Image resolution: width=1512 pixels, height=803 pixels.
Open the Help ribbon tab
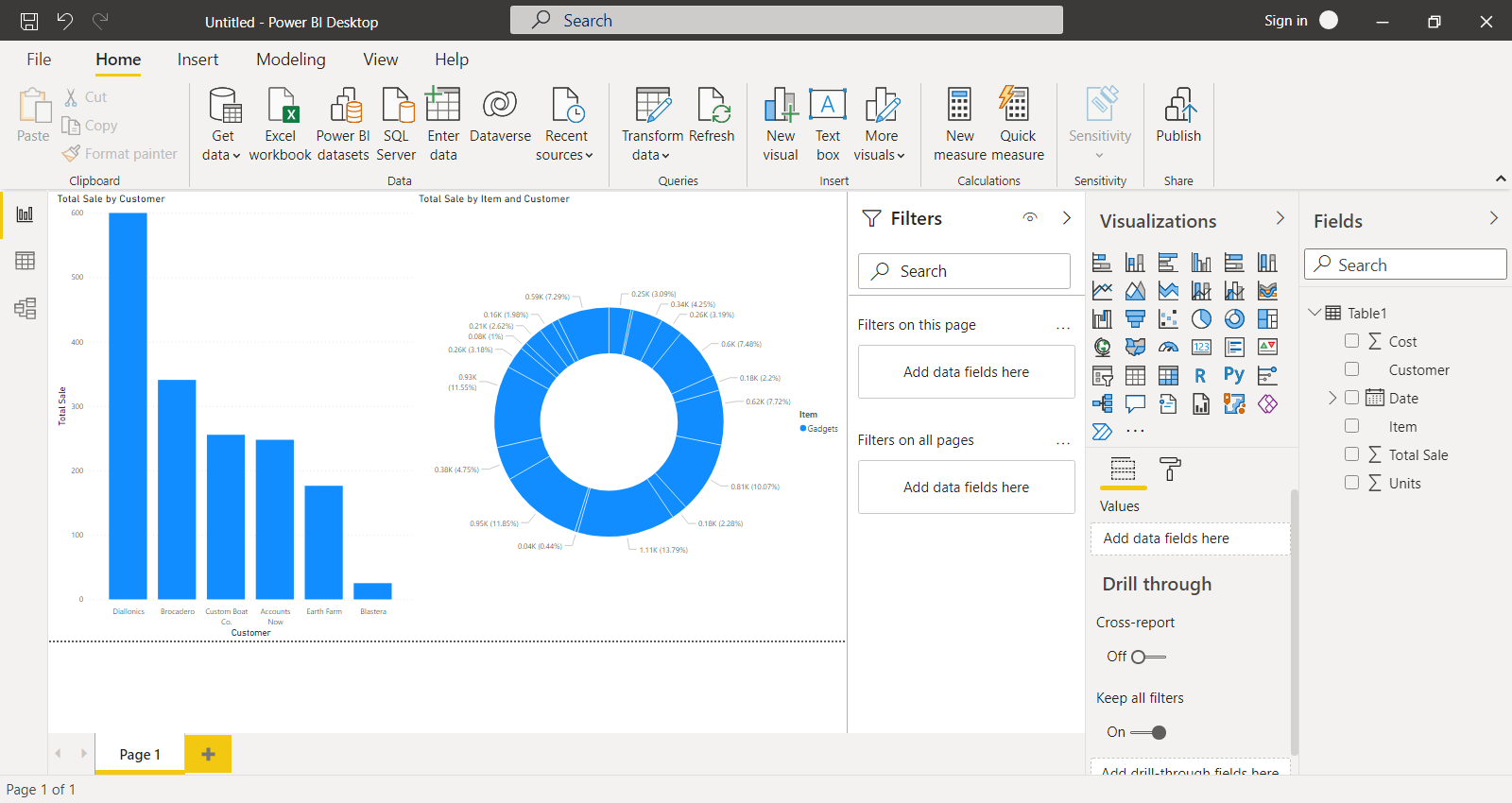point(452,60)
